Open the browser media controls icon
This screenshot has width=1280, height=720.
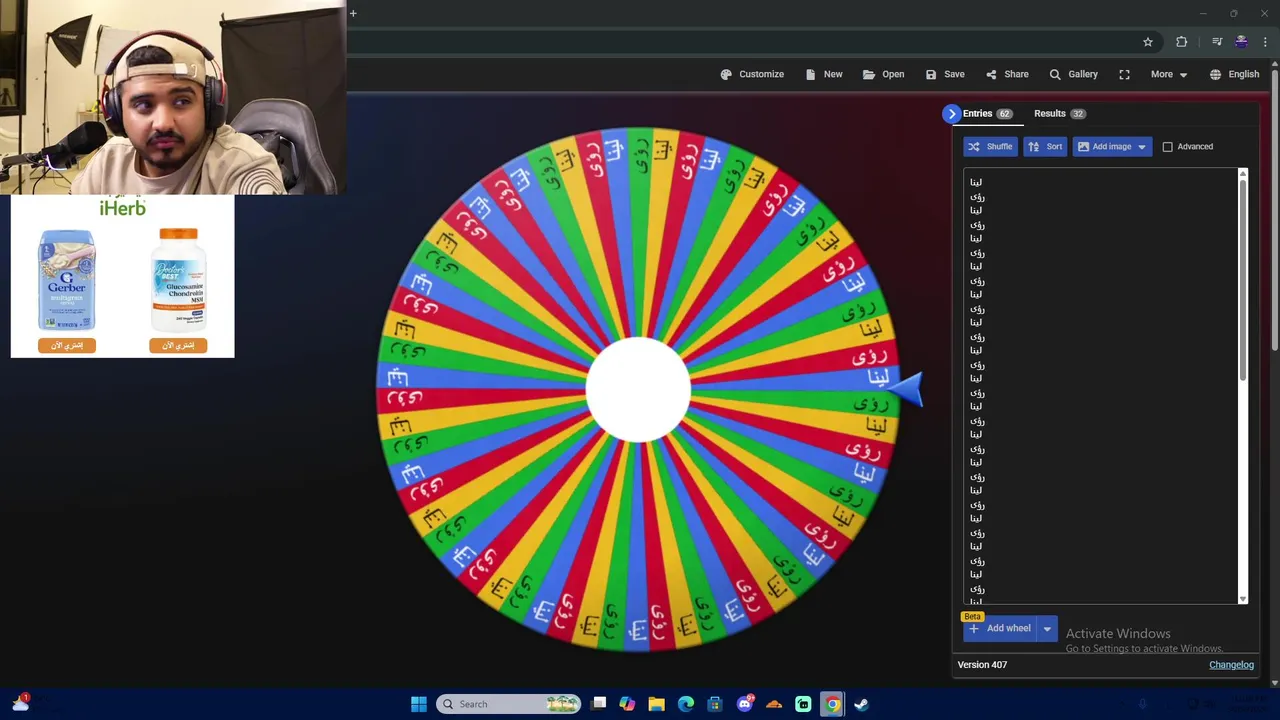pos(1216,42)
